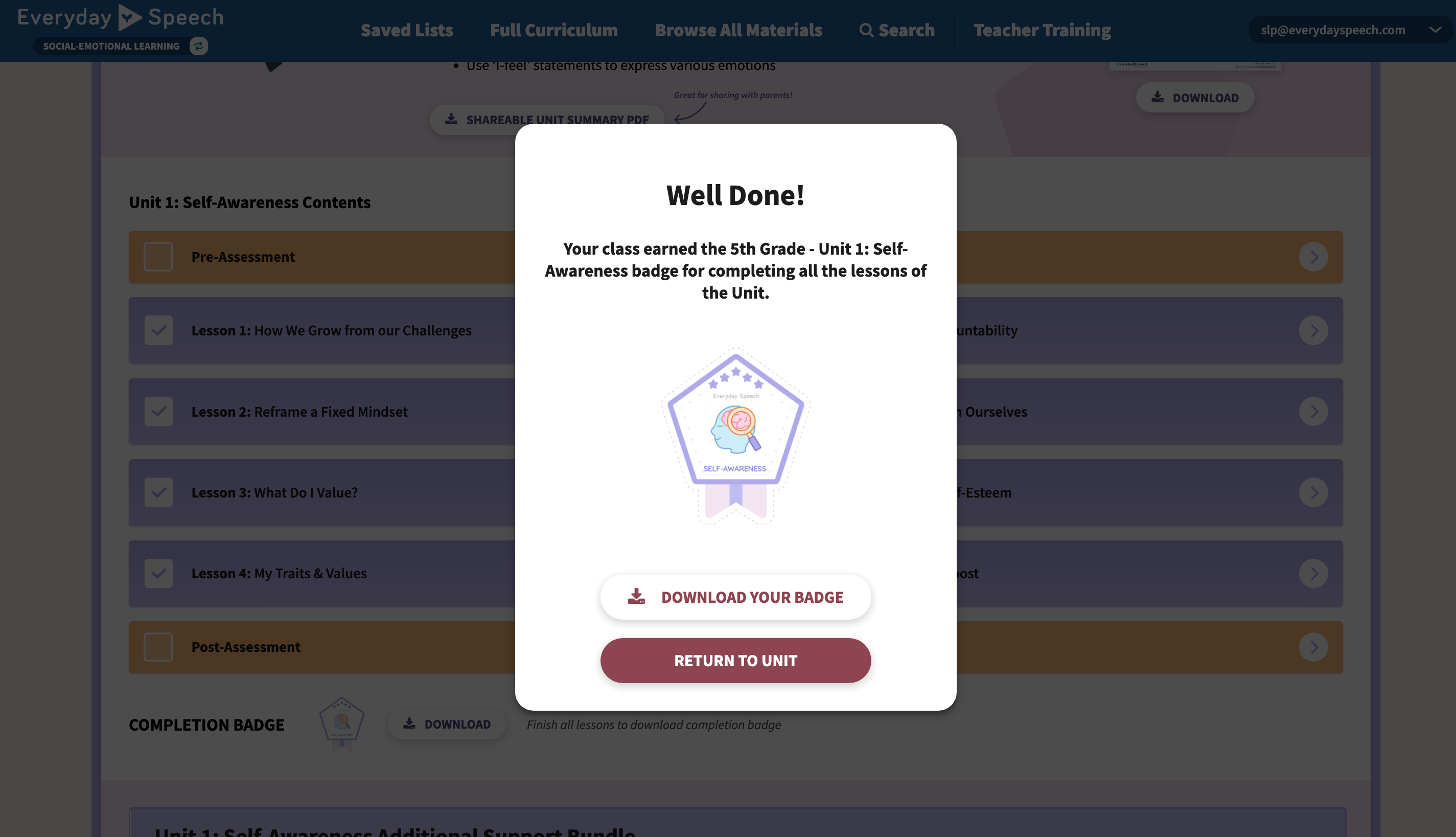
Task: Expand the Post-Assessment row chevron
Action: click(1313, 647)
